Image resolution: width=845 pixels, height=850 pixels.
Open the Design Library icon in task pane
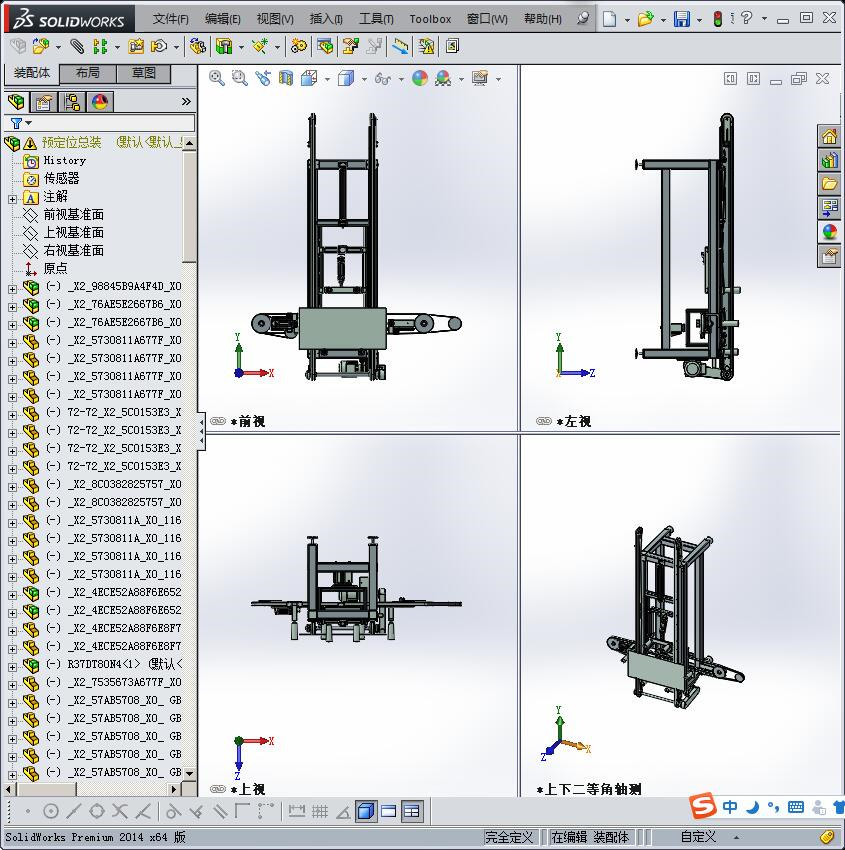[x=829, y=160]
